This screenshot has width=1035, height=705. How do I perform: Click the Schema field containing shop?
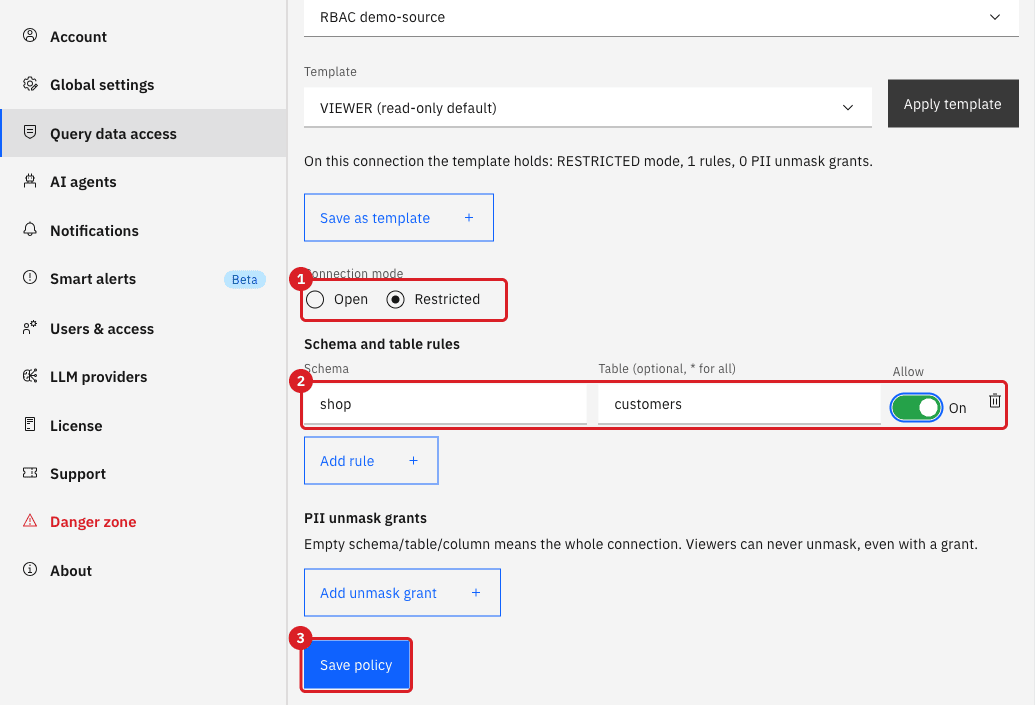coord(446,404)
